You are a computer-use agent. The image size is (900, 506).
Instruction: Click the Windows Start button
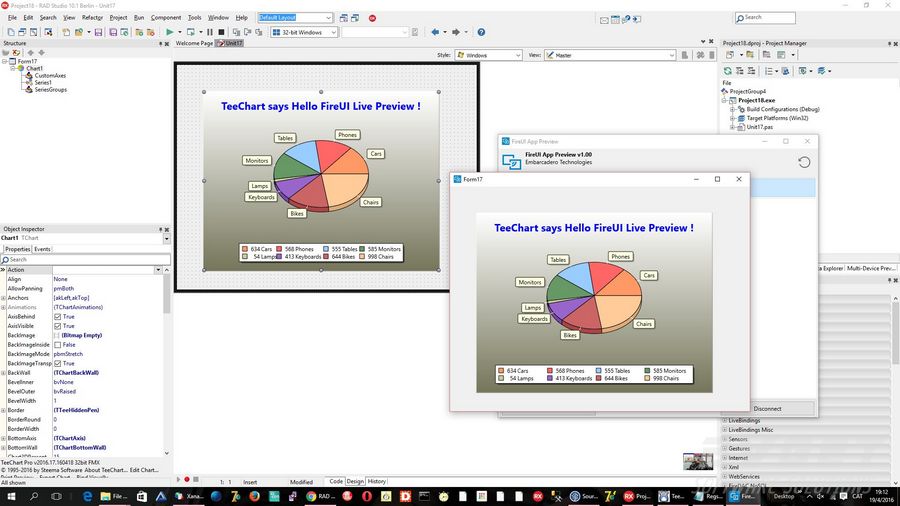[x=10, y=496]
